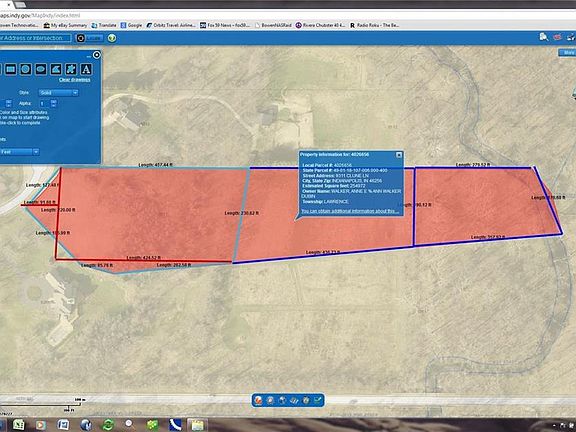
Task: Open the Fox 59 News bookmark
Action: [x=224, y=25]
